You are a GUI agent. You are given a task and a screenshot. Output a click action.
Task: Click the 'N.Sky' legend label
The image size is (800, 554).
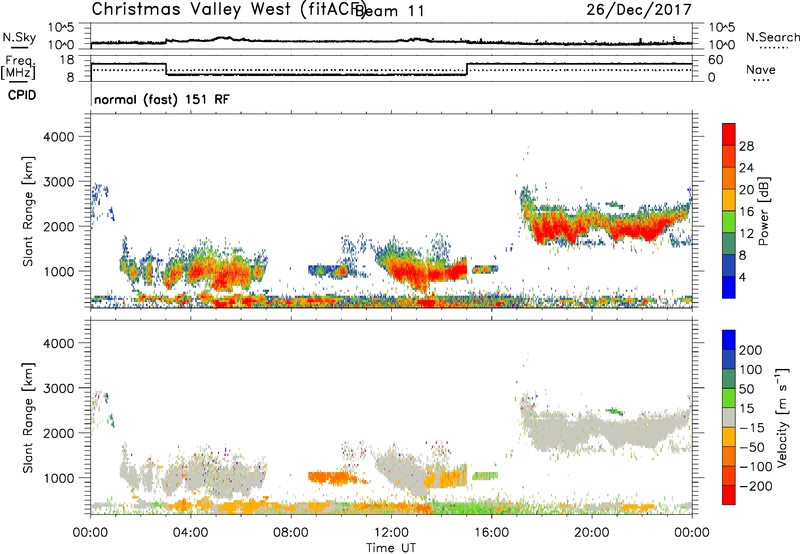[x=19, y=37]
